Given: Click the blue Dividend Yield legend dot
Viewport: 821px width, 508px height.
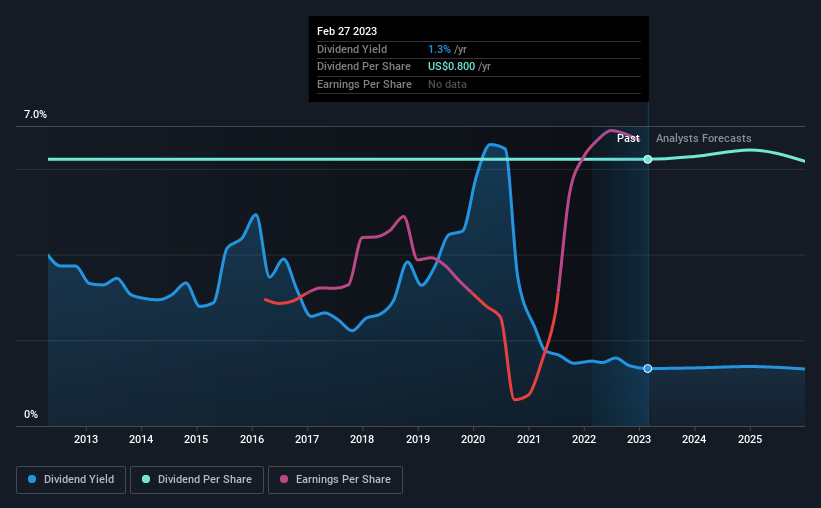Looking at the screenshot, I should point(32,479).
